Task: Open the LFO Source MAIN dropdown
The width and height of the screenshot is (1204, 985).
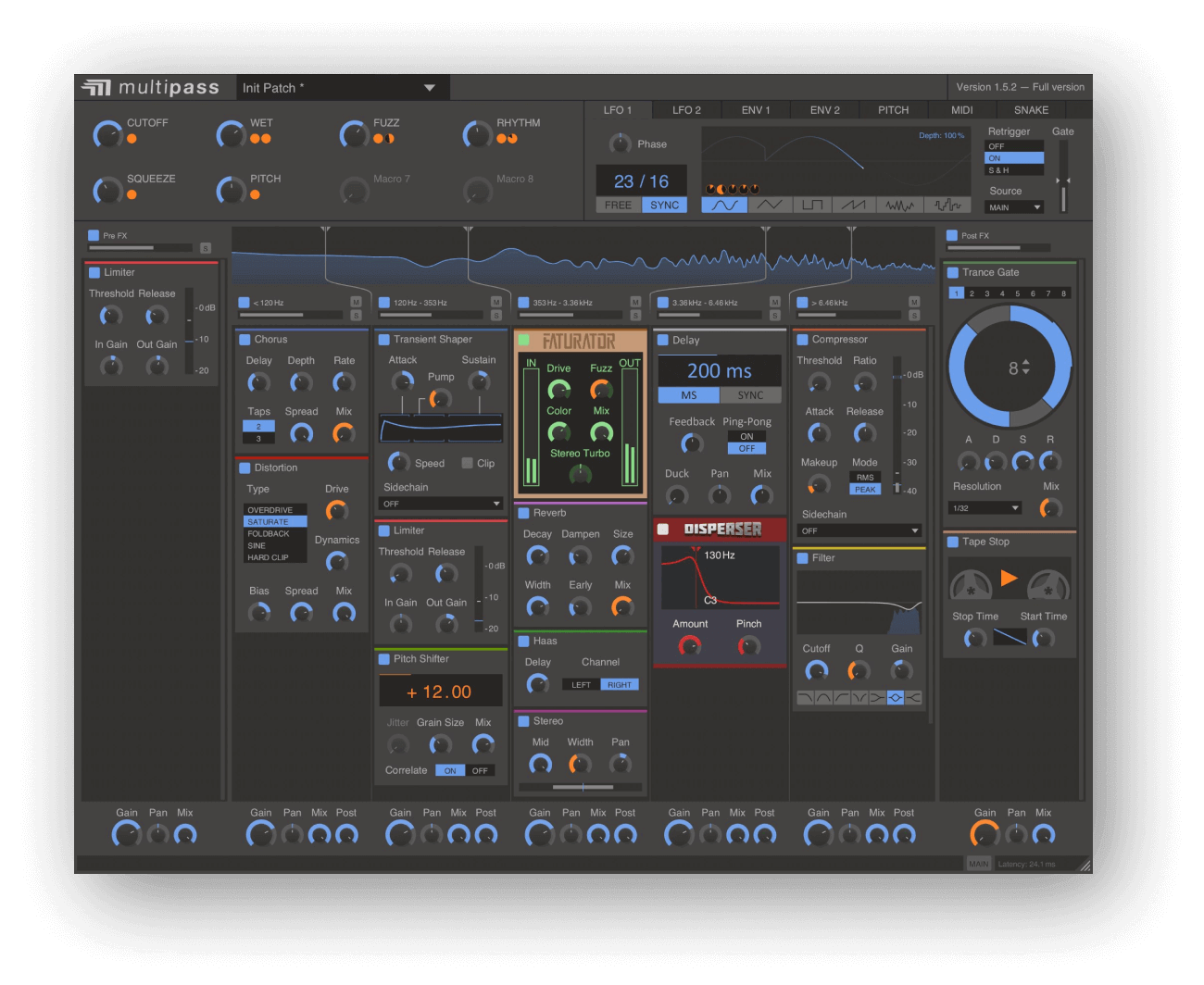Action: click(1014, 207)
